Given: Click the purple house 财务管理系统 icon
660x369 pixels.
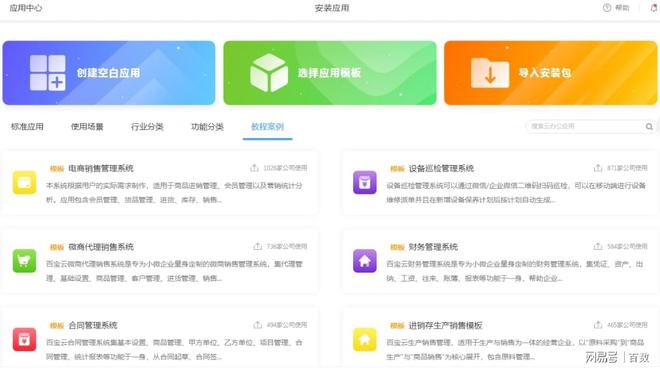Looking at the screenshot, I should point(365,261).
